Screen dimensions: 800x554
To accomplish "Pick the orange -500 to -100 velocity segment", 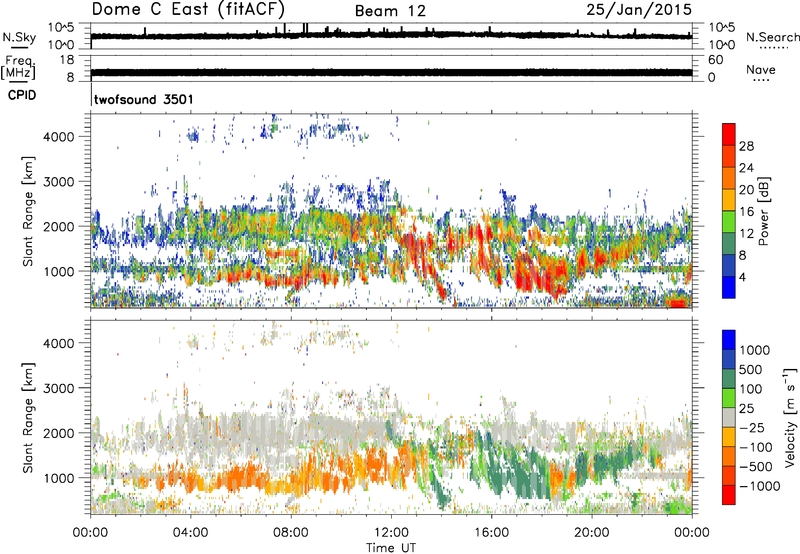I will click(729, 456).
